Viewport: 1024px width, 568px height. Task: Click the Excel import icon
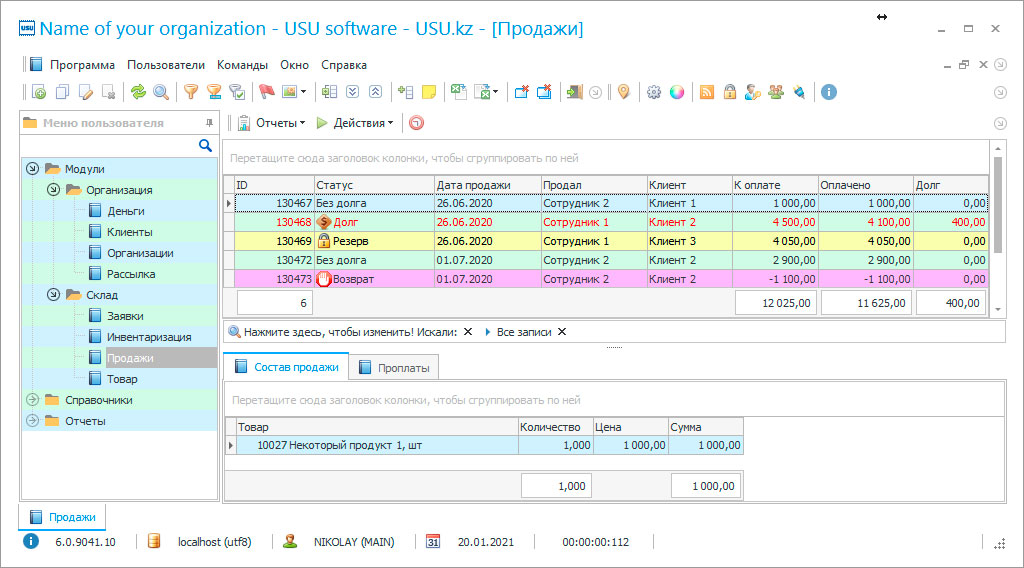click(x=482, y=92)
